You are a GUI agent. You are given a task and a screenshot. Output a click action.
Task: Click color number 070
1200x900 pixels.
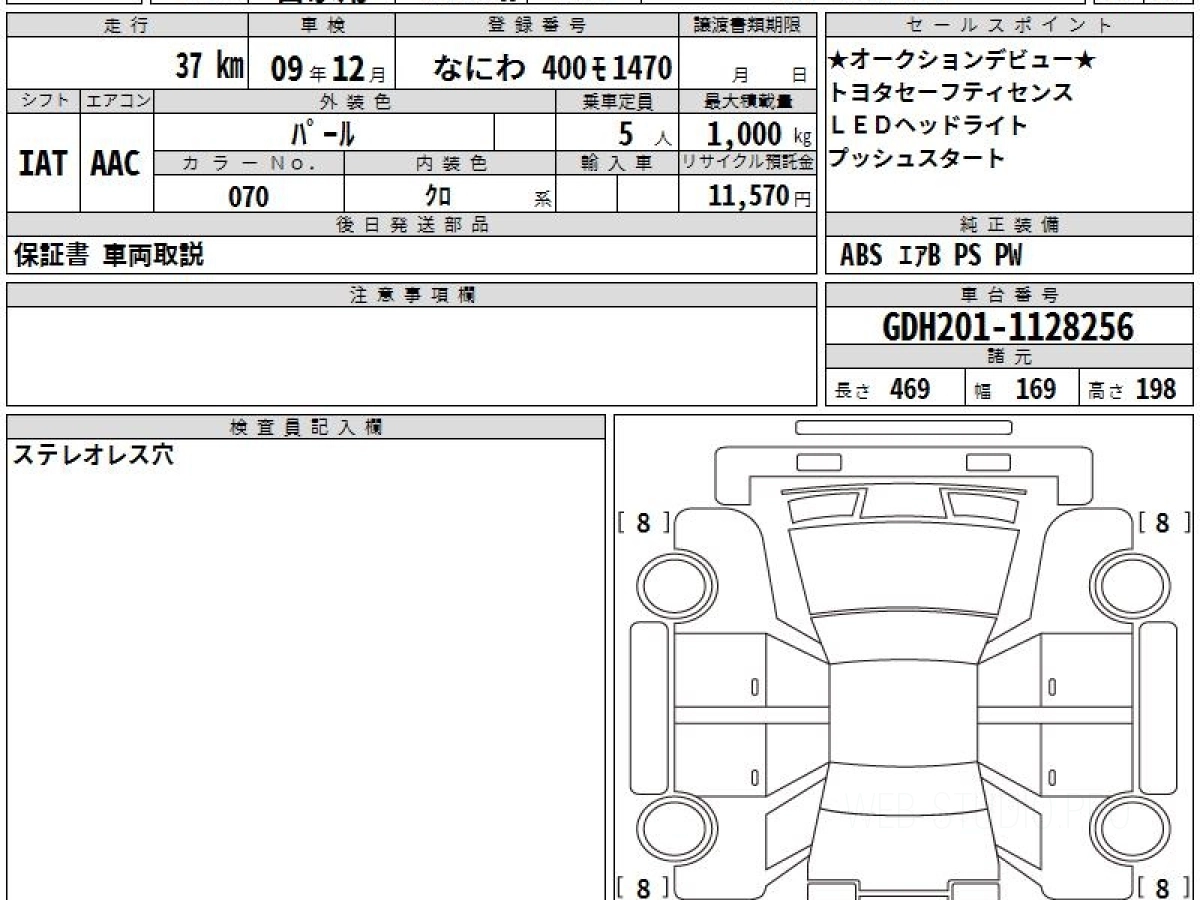click(x=249, y=197)
